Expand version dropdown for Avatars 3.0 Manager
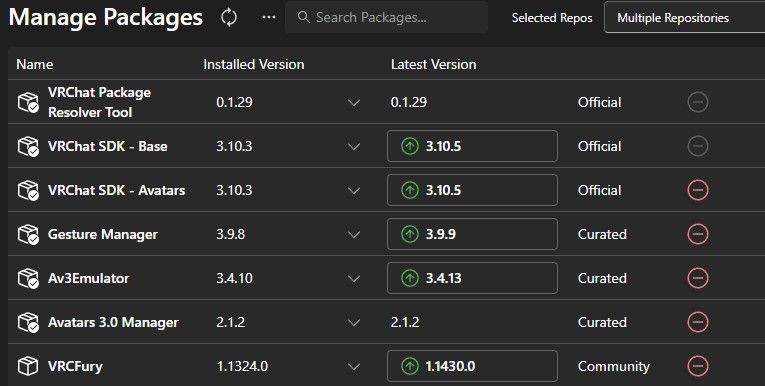Viewport: 765px width, 386px height. pyautogui.click(x=354, y=322)
